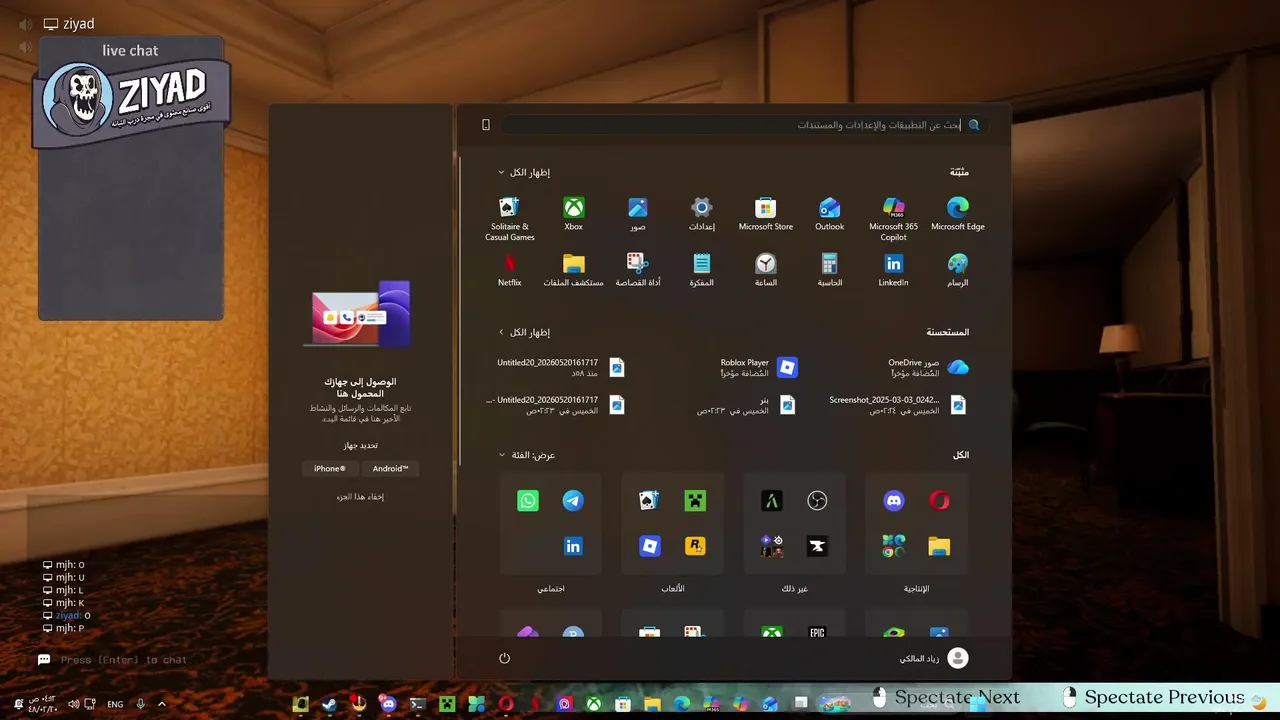Launch the Calculator (الحاسبة) app

coord(829,270)
